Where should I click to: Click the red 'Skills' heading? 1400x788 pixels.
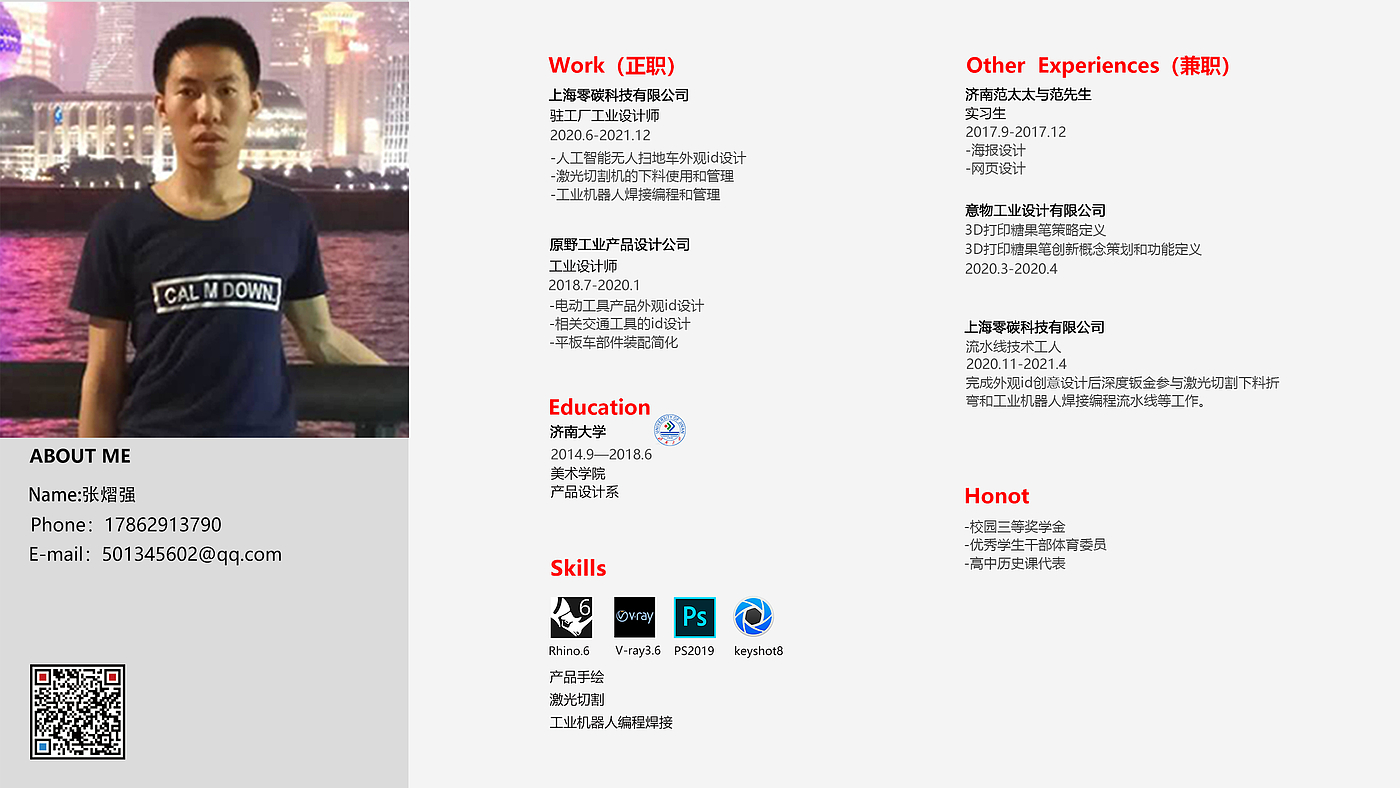pyautogui.click(x=578, y=568)
